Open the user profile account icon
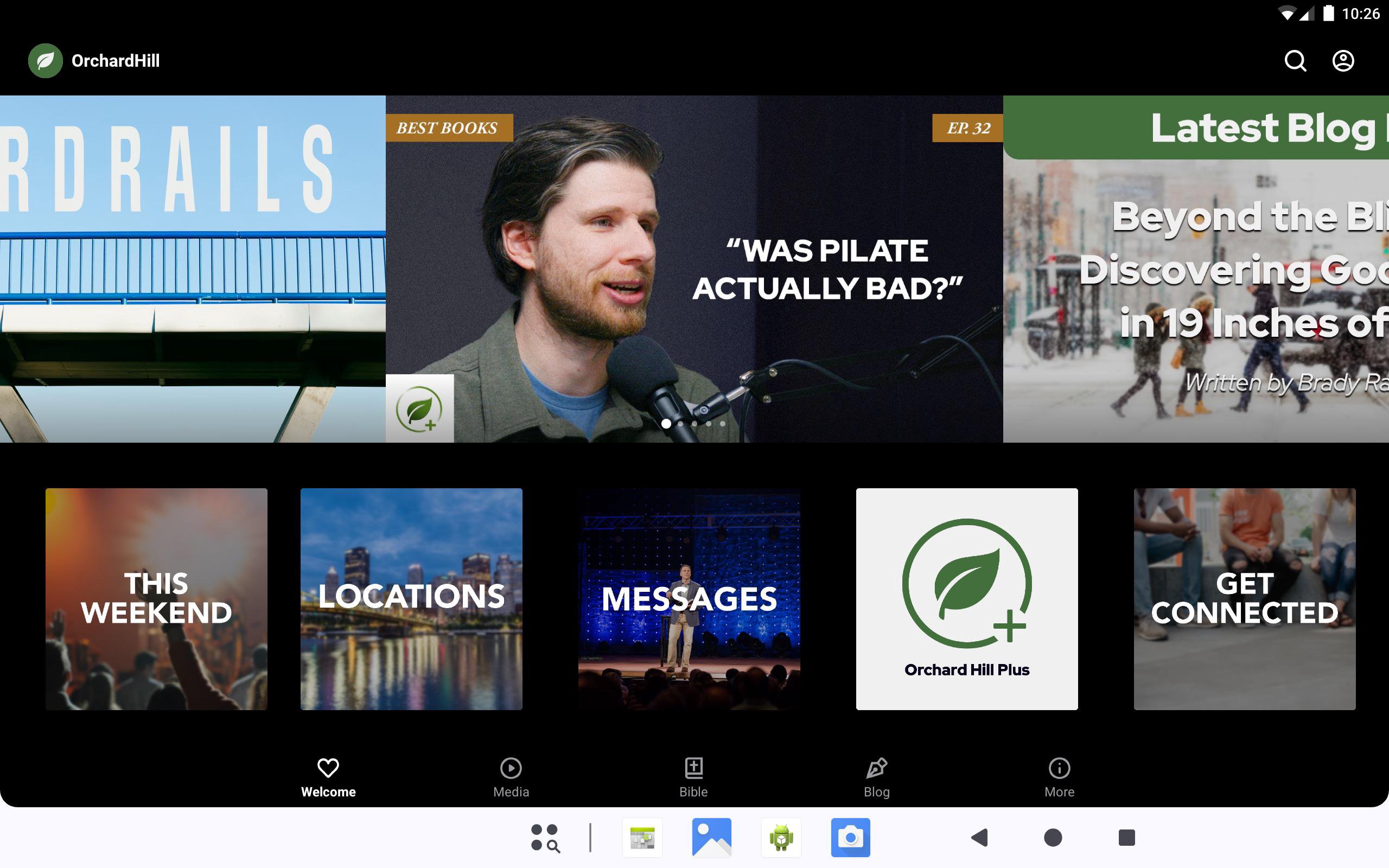 (x=1342, y=61)
